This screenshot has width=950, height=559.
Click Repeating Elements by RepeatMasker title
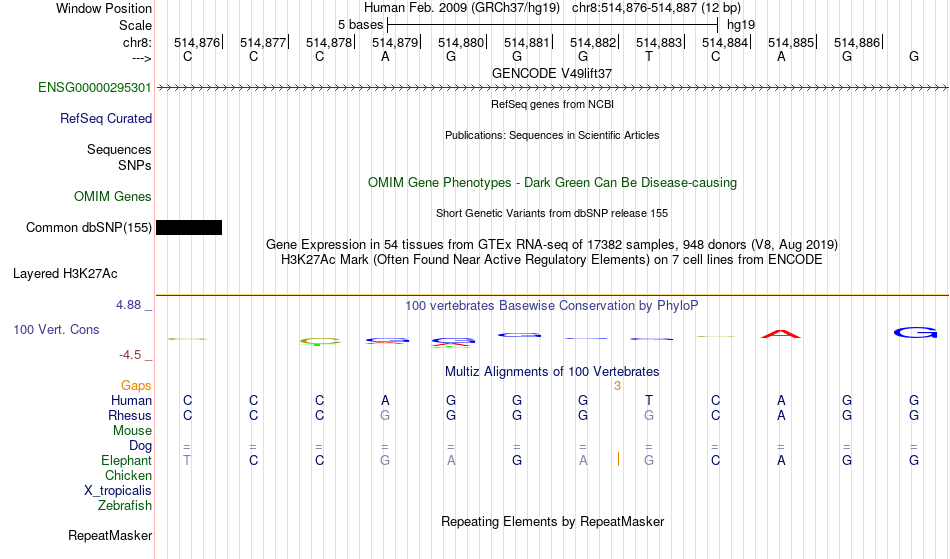(552, 521)
